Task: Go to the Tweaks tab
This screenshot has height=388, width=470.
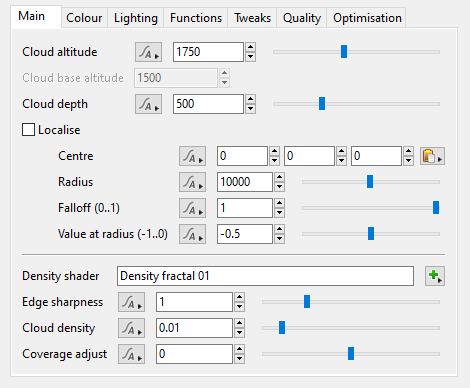Action: coord(252,18)
